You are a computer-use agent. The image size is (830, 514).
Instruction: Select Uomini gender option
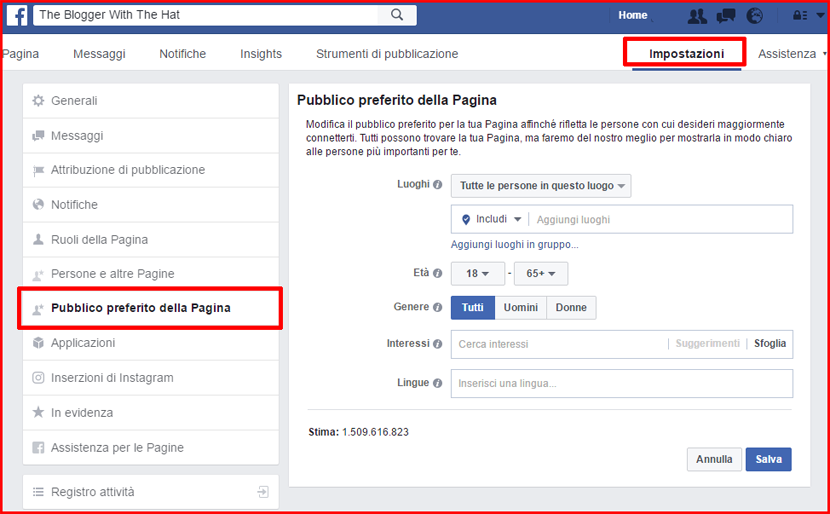coord(520,308)
